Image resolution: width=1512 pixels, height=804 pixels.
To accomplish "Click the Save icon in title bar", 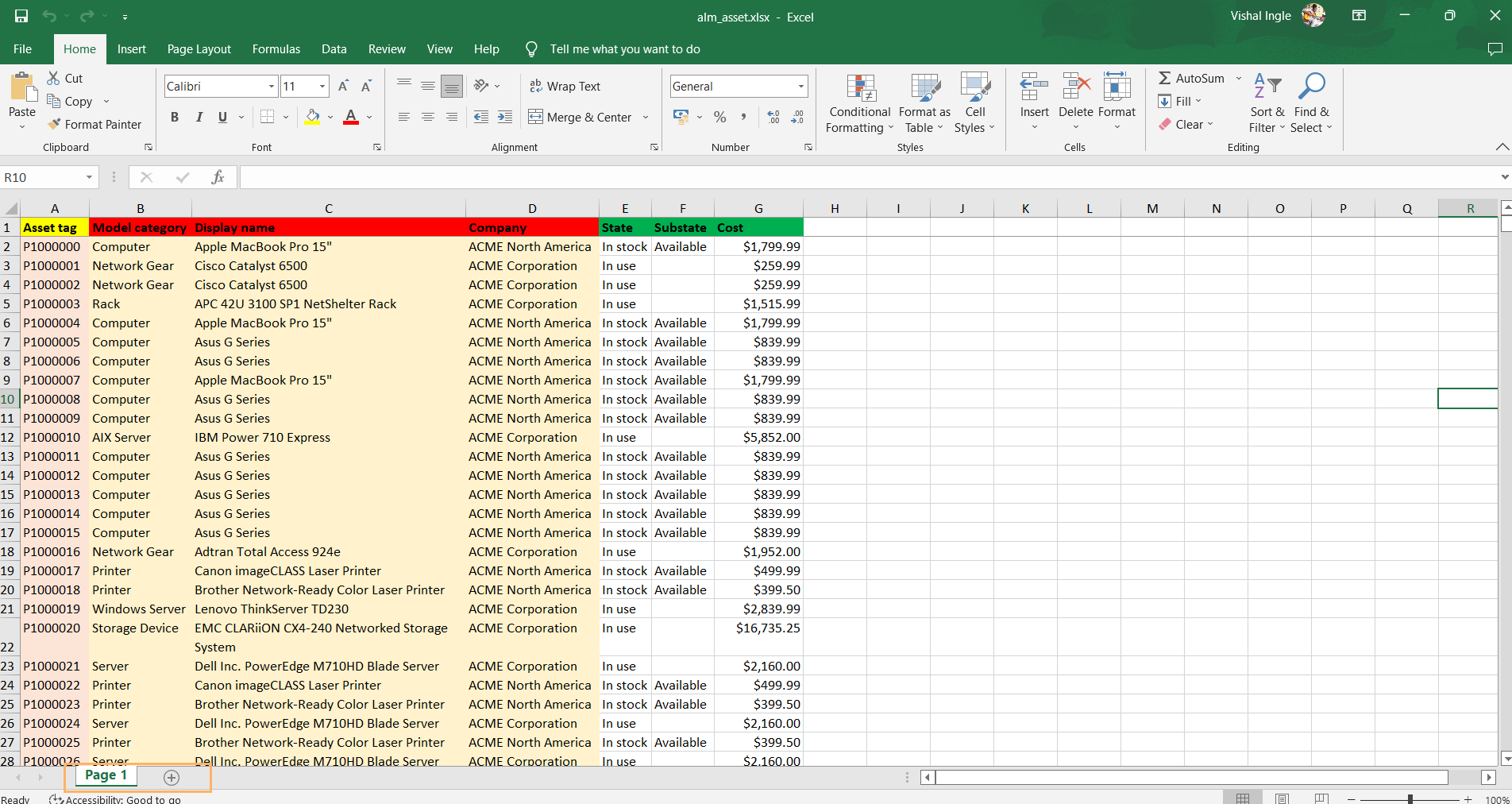I will (x=21, y=16).
